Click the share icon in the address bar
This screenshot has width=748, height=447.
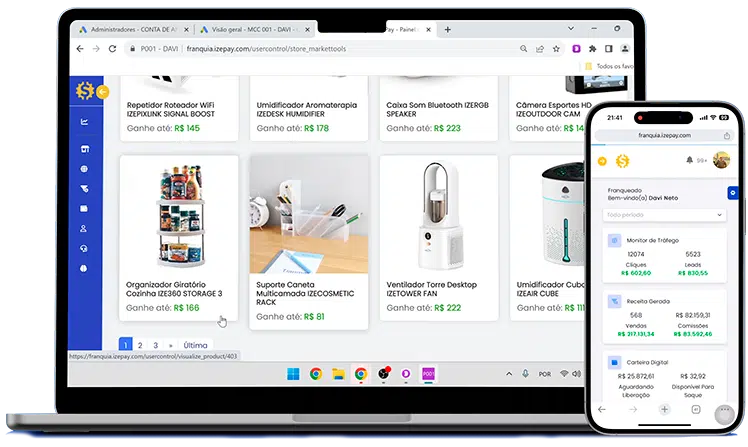point(540,49)
